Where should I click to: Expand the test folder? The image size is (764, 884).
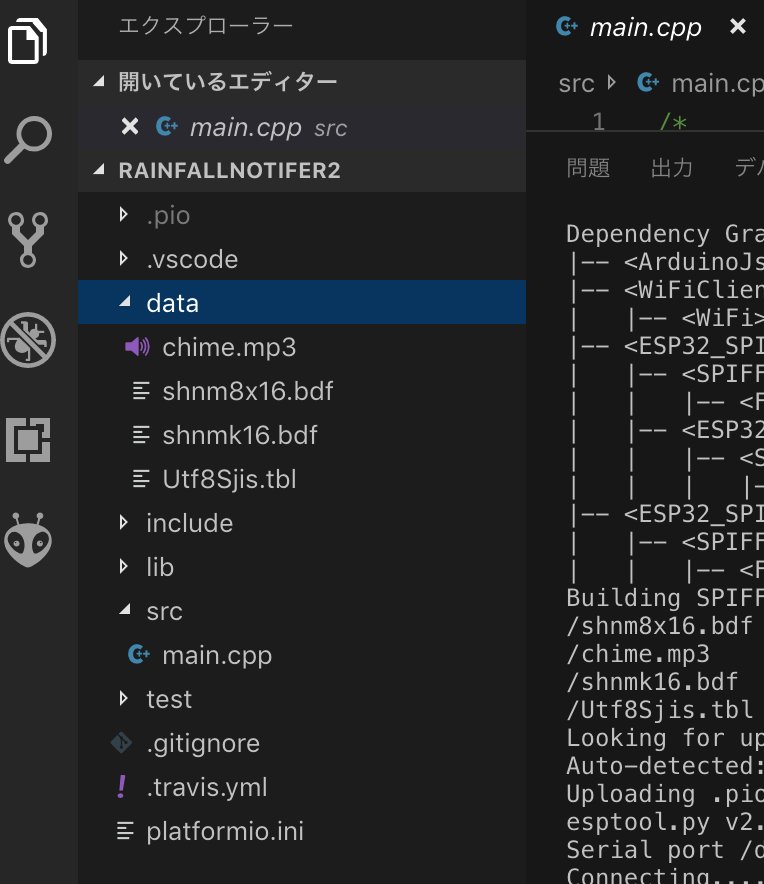124,698
